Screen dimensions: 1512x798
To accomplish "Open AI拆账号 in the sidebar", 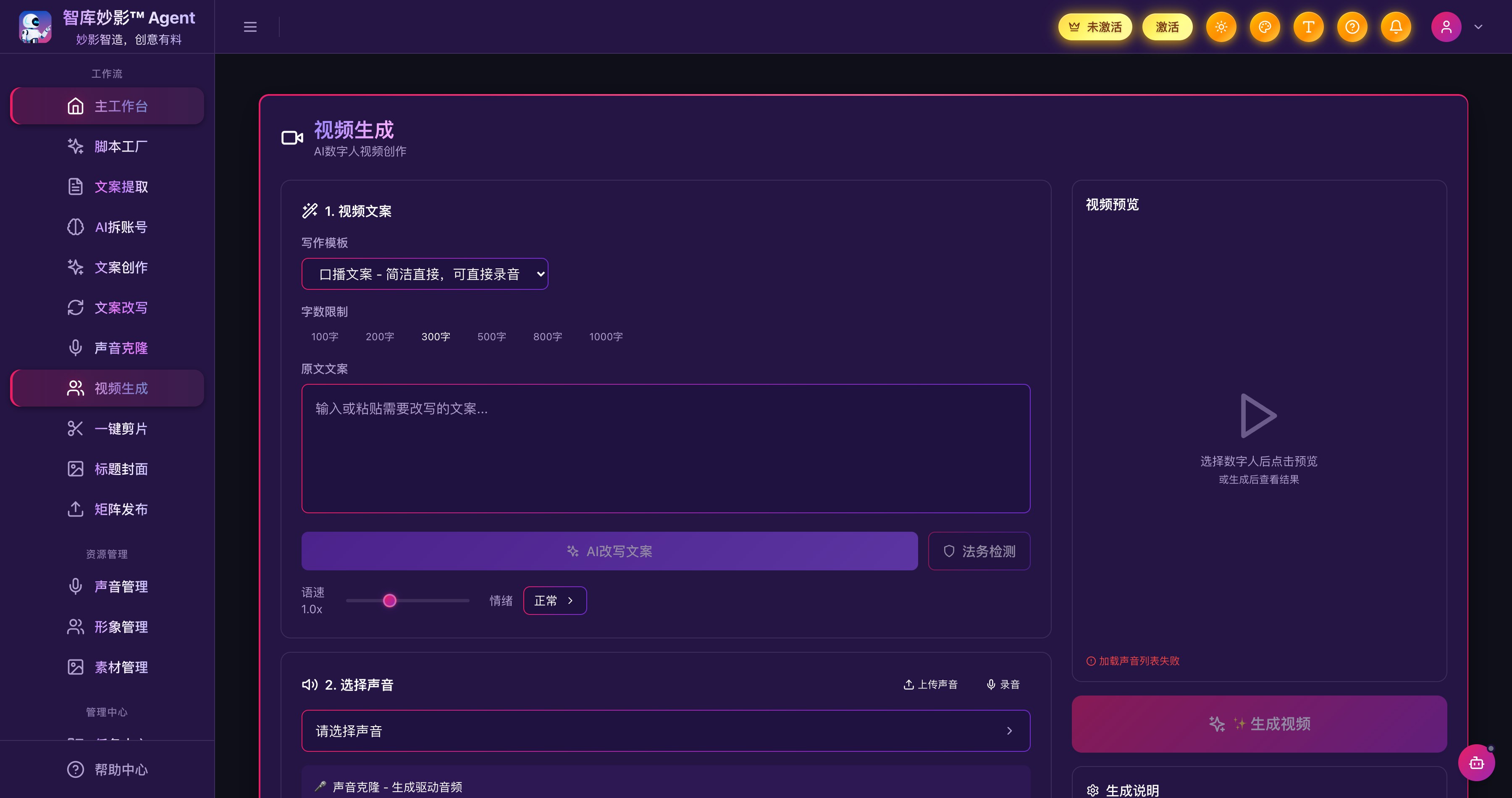I will (108, 227).
